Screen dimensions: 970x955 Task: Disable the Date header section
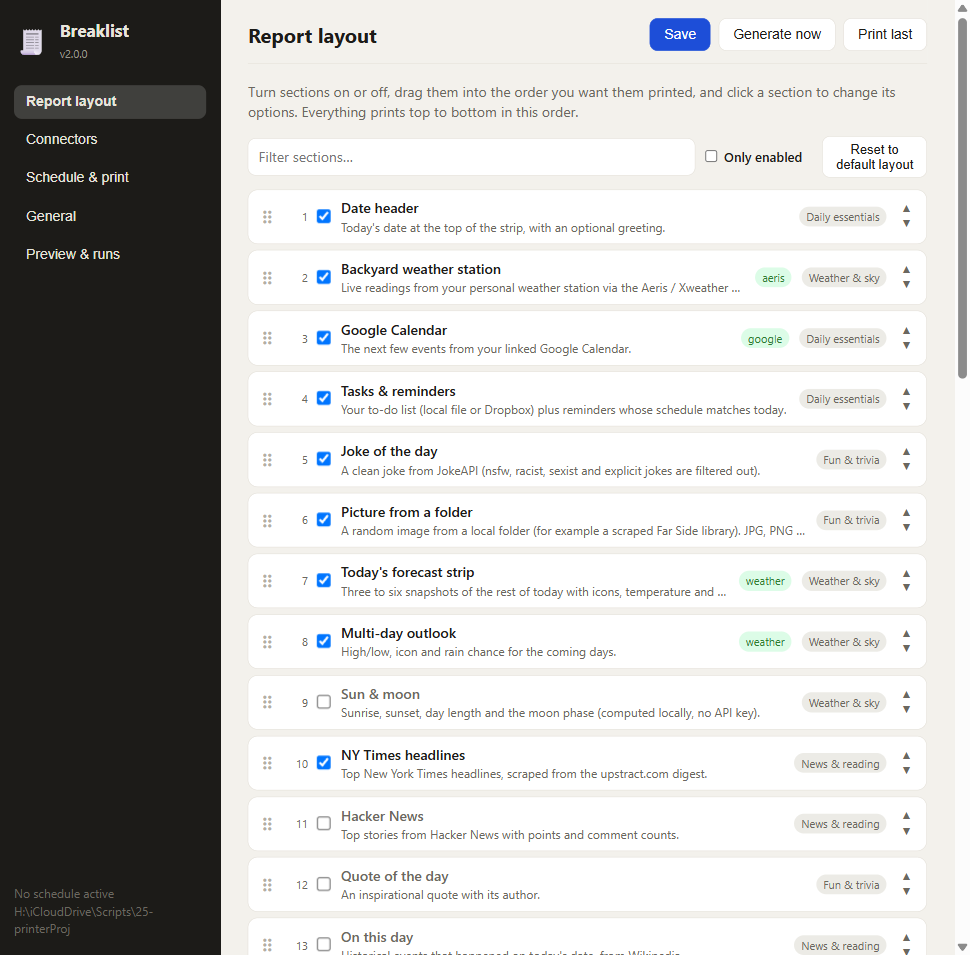click(x=324, y=216)
